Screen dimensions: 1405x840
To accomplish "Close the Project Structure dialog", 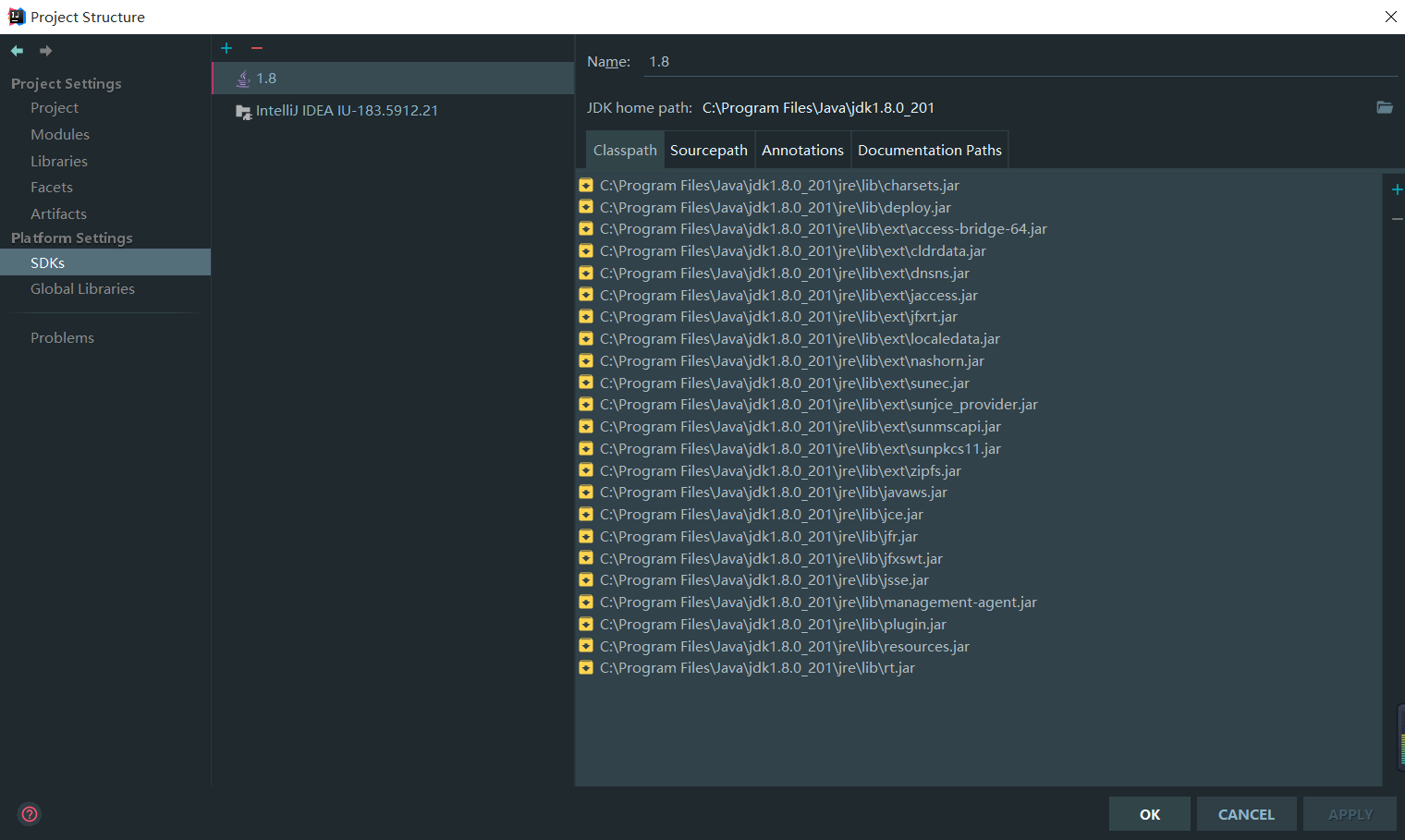I will (1390, 17).
